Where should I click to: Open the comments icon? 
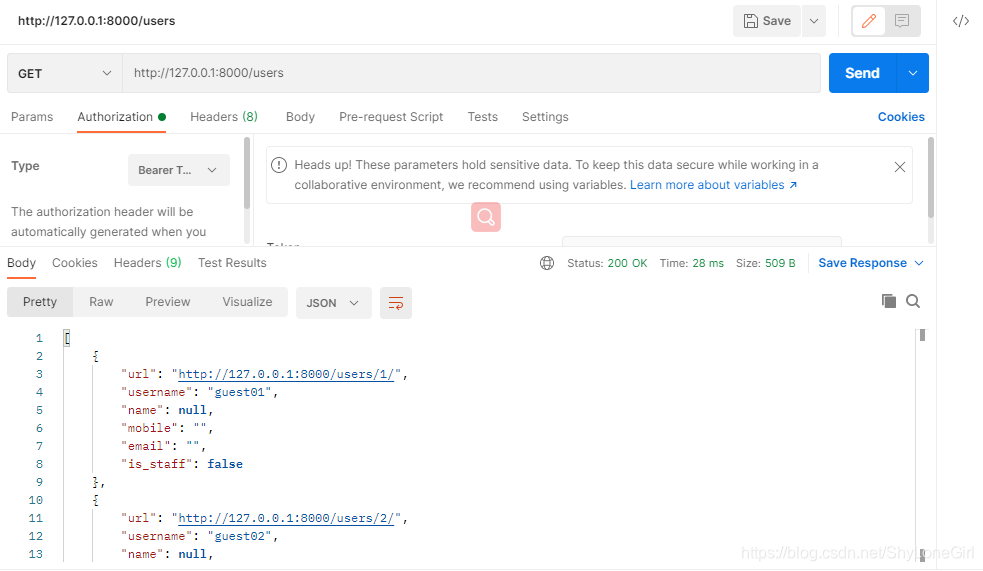902,21
